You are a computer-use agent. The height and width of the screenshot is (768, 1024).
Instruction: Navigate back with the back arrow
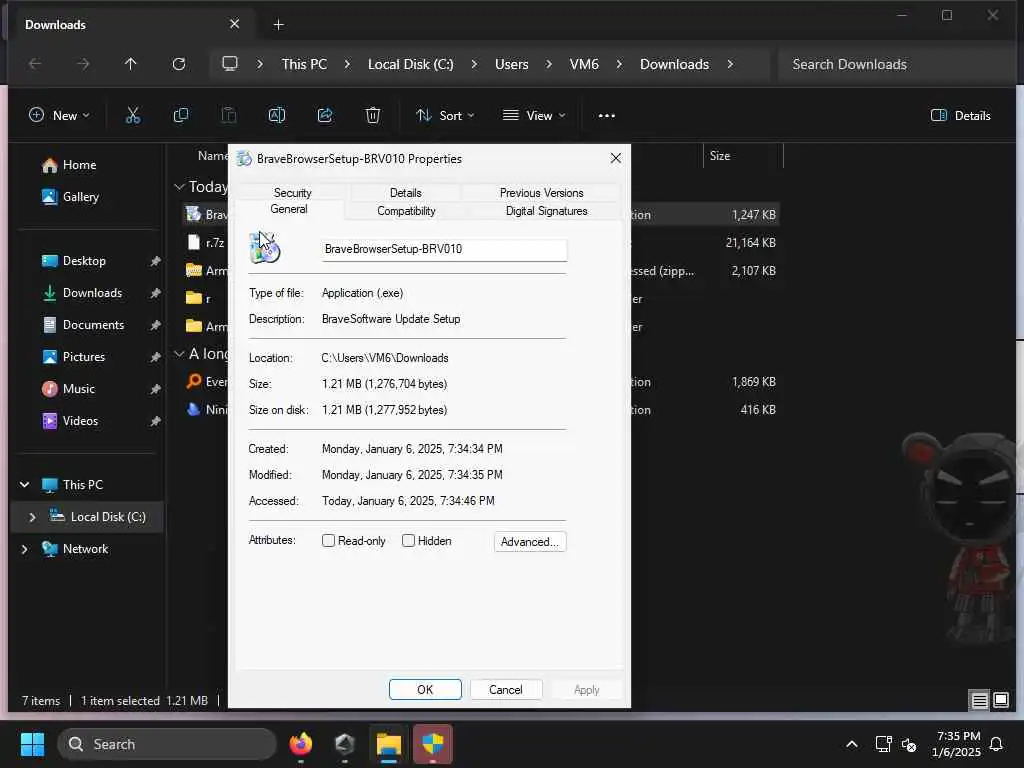[35, 64]
